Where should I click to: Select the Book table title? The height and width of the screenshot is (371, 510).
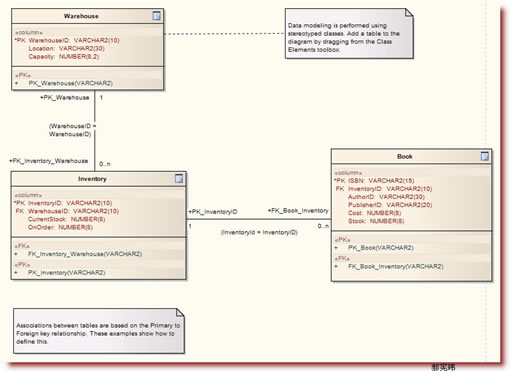405,156
